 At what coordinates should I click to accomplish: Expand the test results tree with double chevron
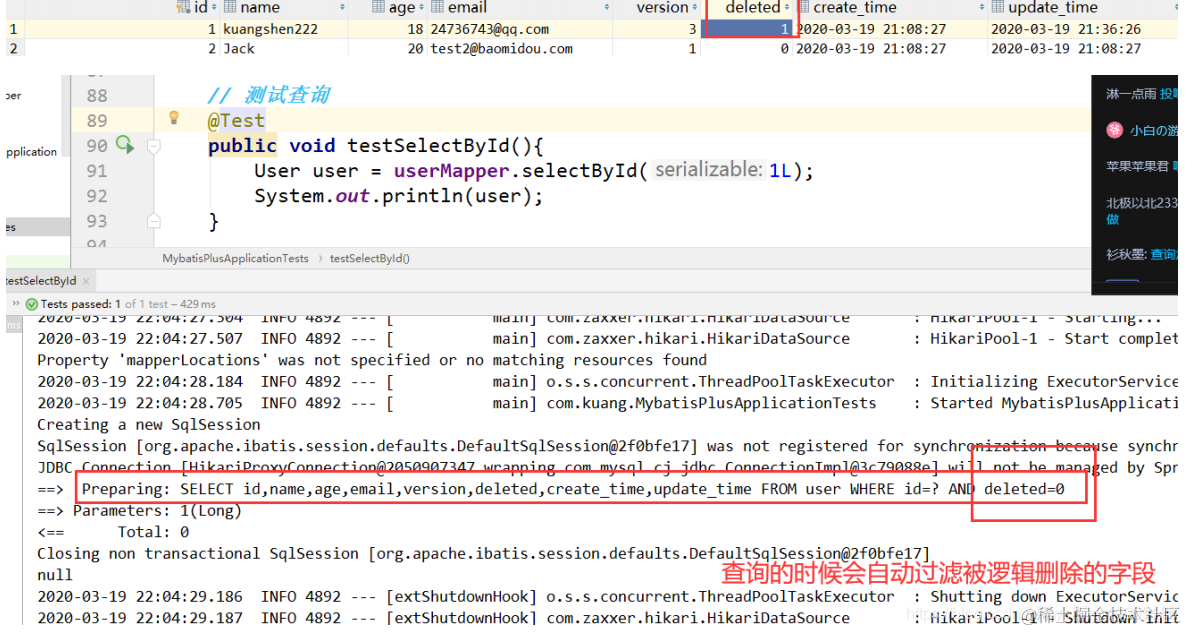[15, 304]
